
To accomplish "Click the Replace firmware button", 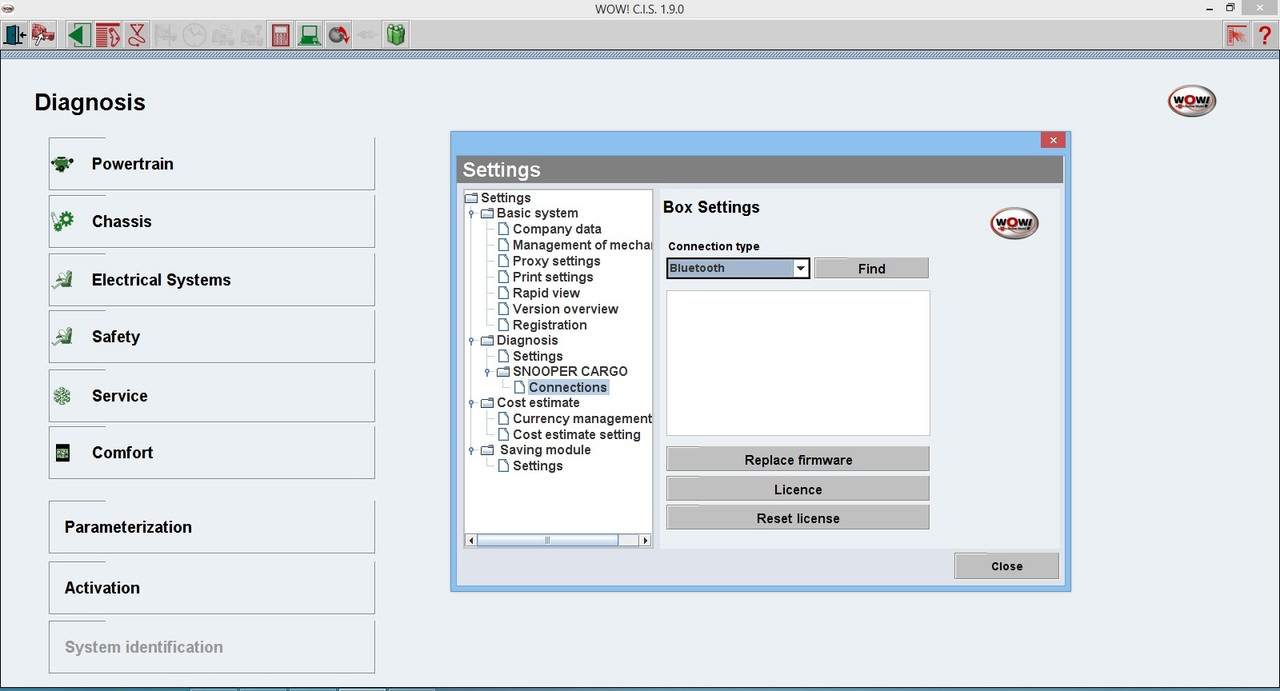I will pyautogui.click(x=798, y=460).
